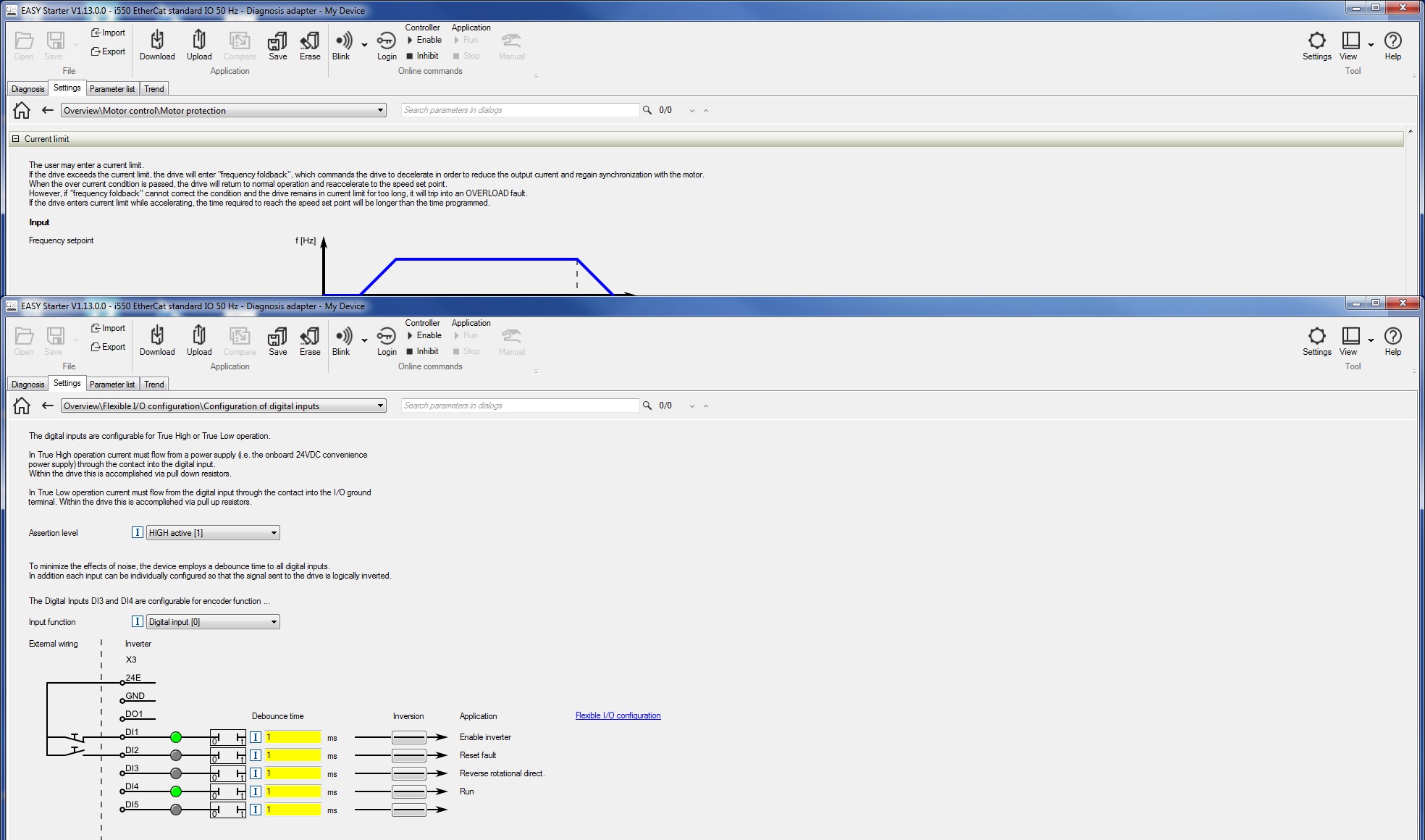Click info icon for DI1 debounce time
This screenshot has width=1425, height=840.
click(256, 737)
